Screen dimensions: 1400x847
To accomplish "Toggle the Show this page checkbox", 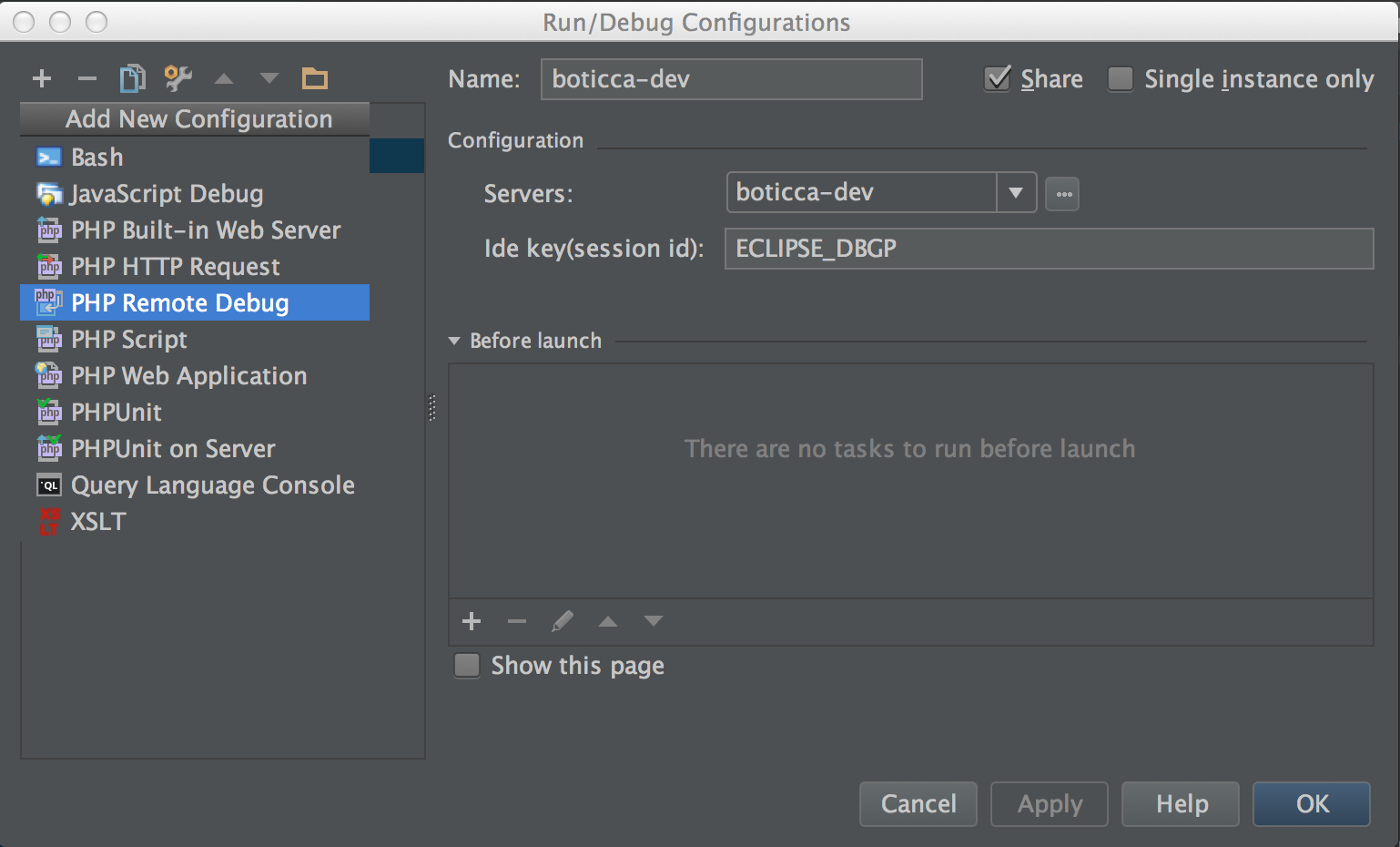I will (468, 666).
